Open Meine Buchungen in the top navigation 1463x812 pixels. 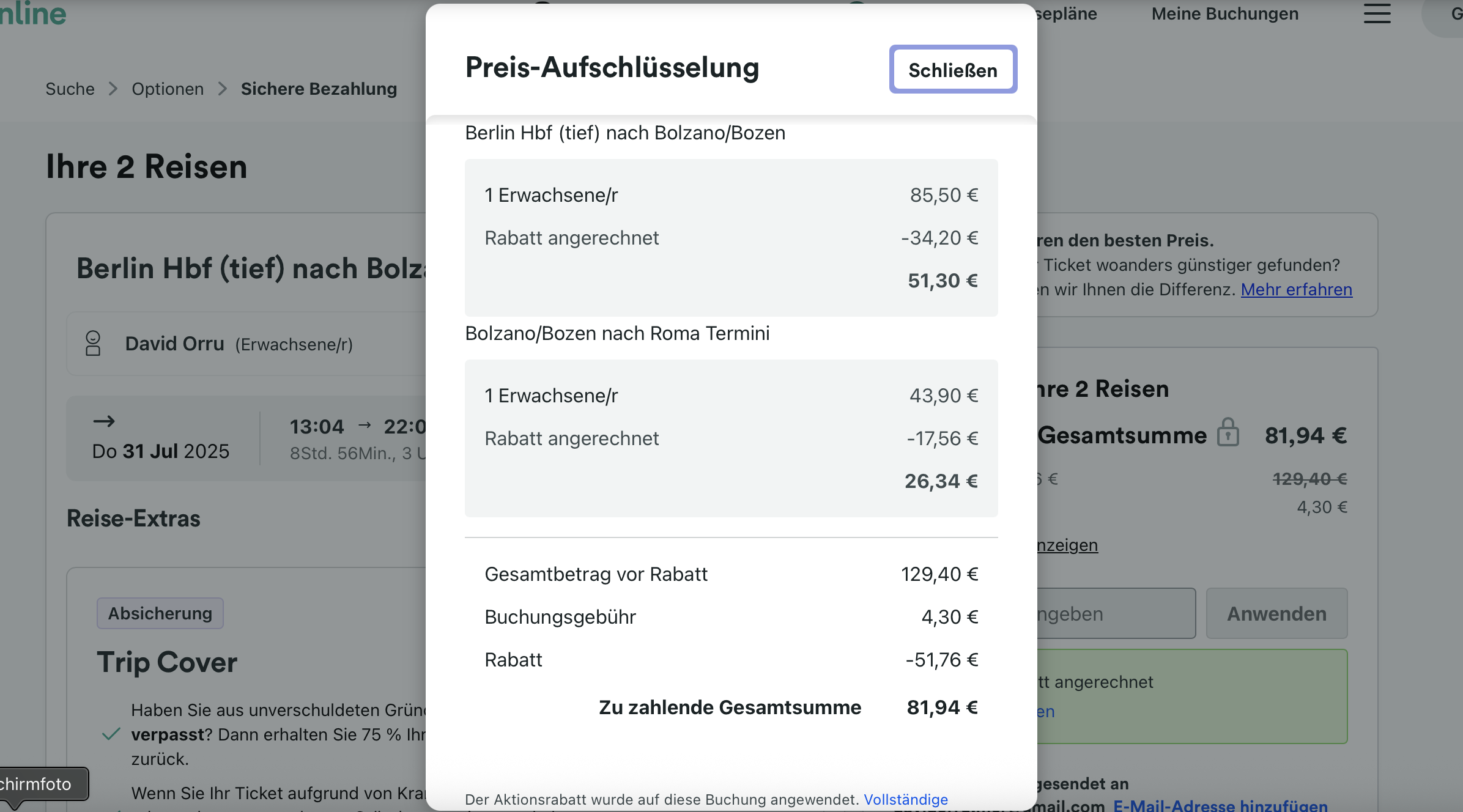(x=1224, y=13)
